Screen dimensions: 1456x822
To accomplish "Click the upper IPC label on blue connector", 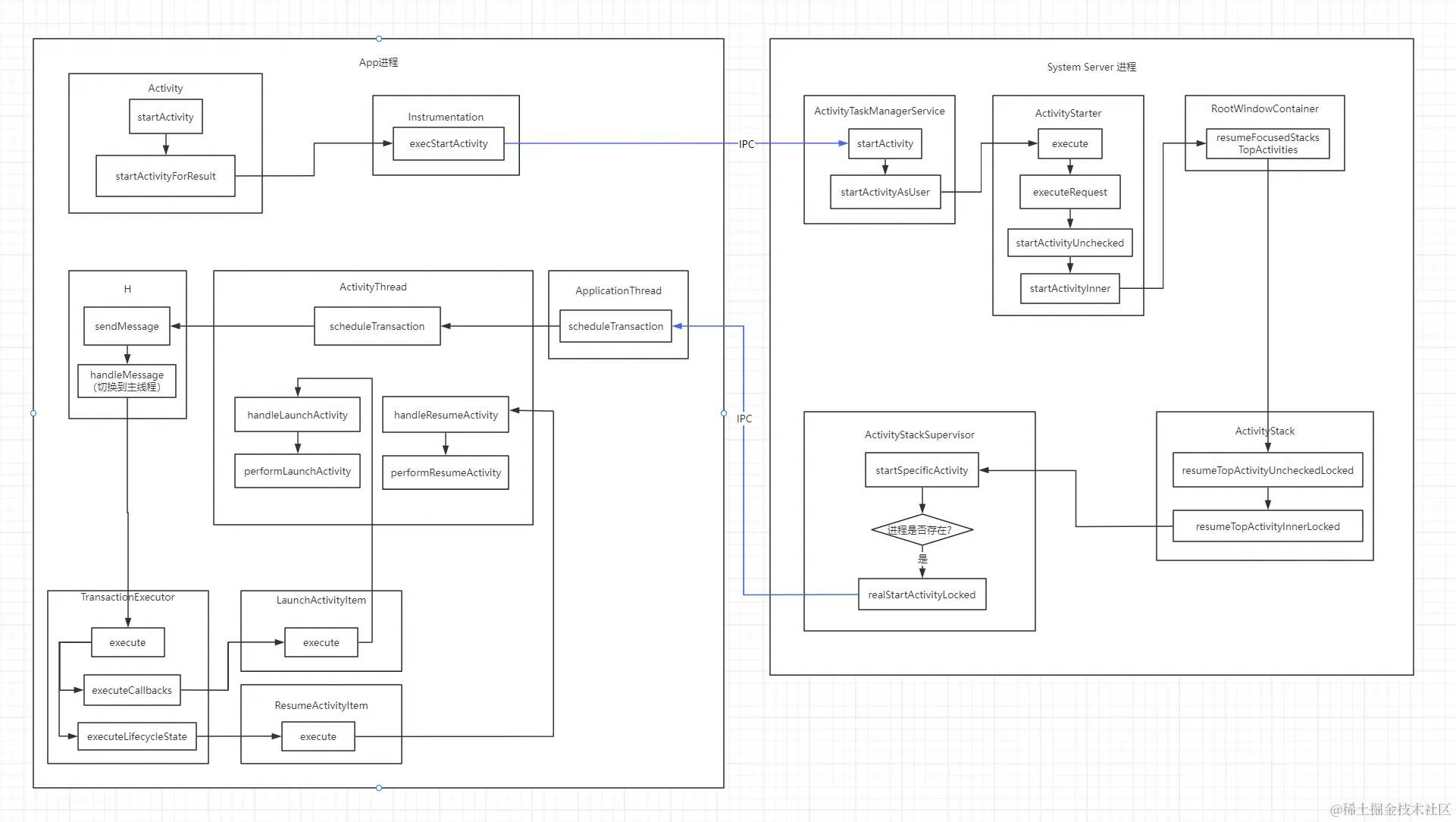I will click(x=747, y=144).
